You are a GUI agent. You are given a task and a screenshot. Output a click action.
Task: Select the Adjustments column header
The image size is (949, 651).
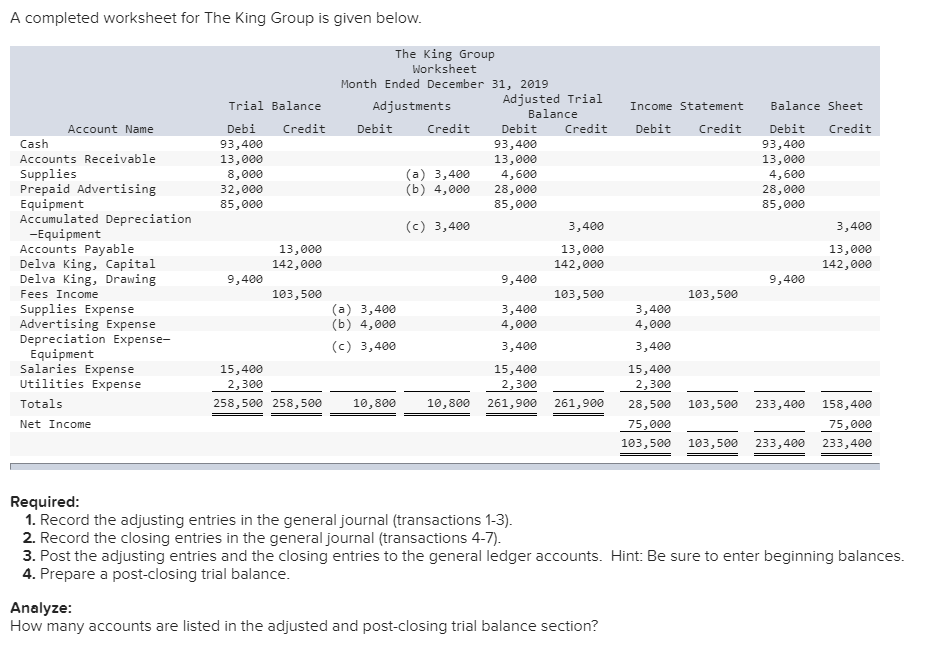(x=410, y=105)
